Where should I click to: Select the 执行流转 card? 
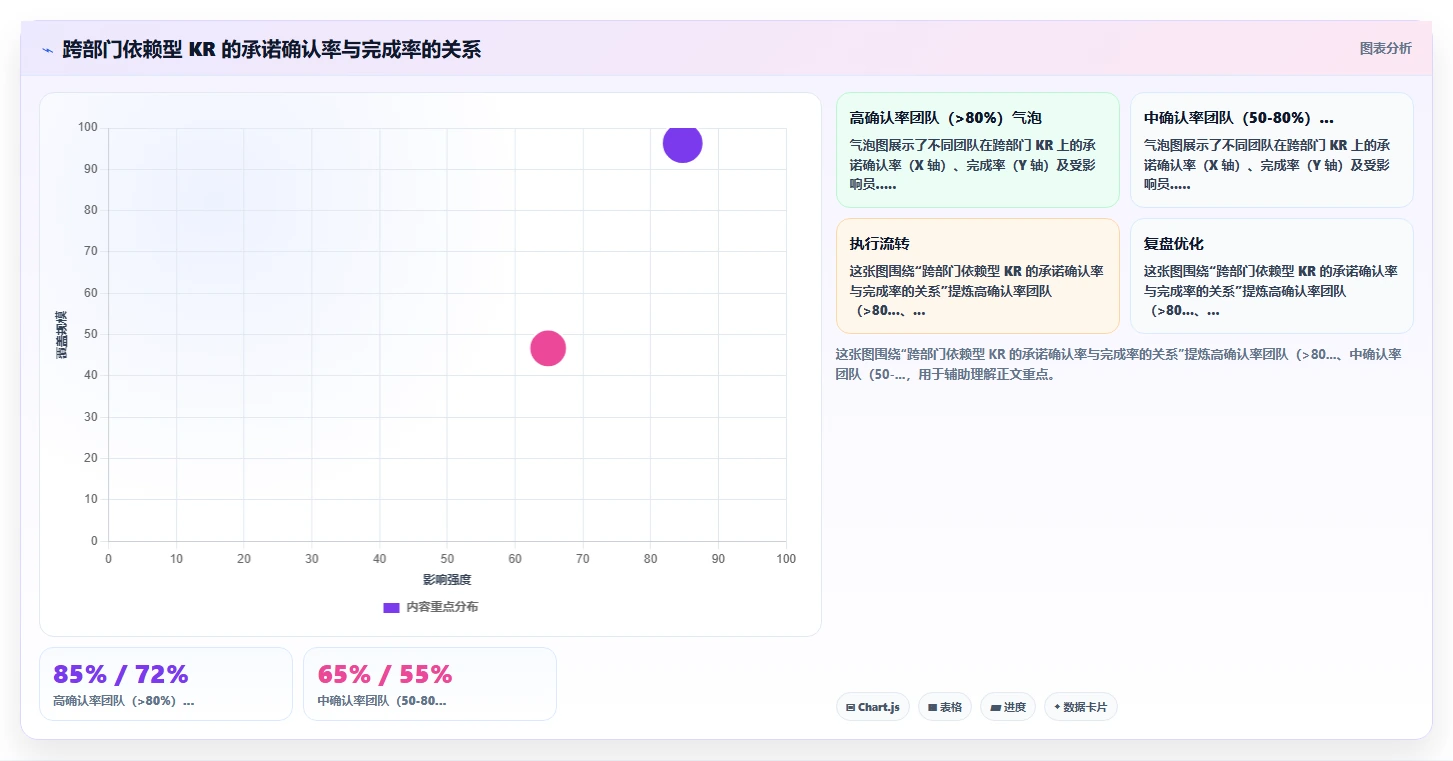tap(977, 276)
